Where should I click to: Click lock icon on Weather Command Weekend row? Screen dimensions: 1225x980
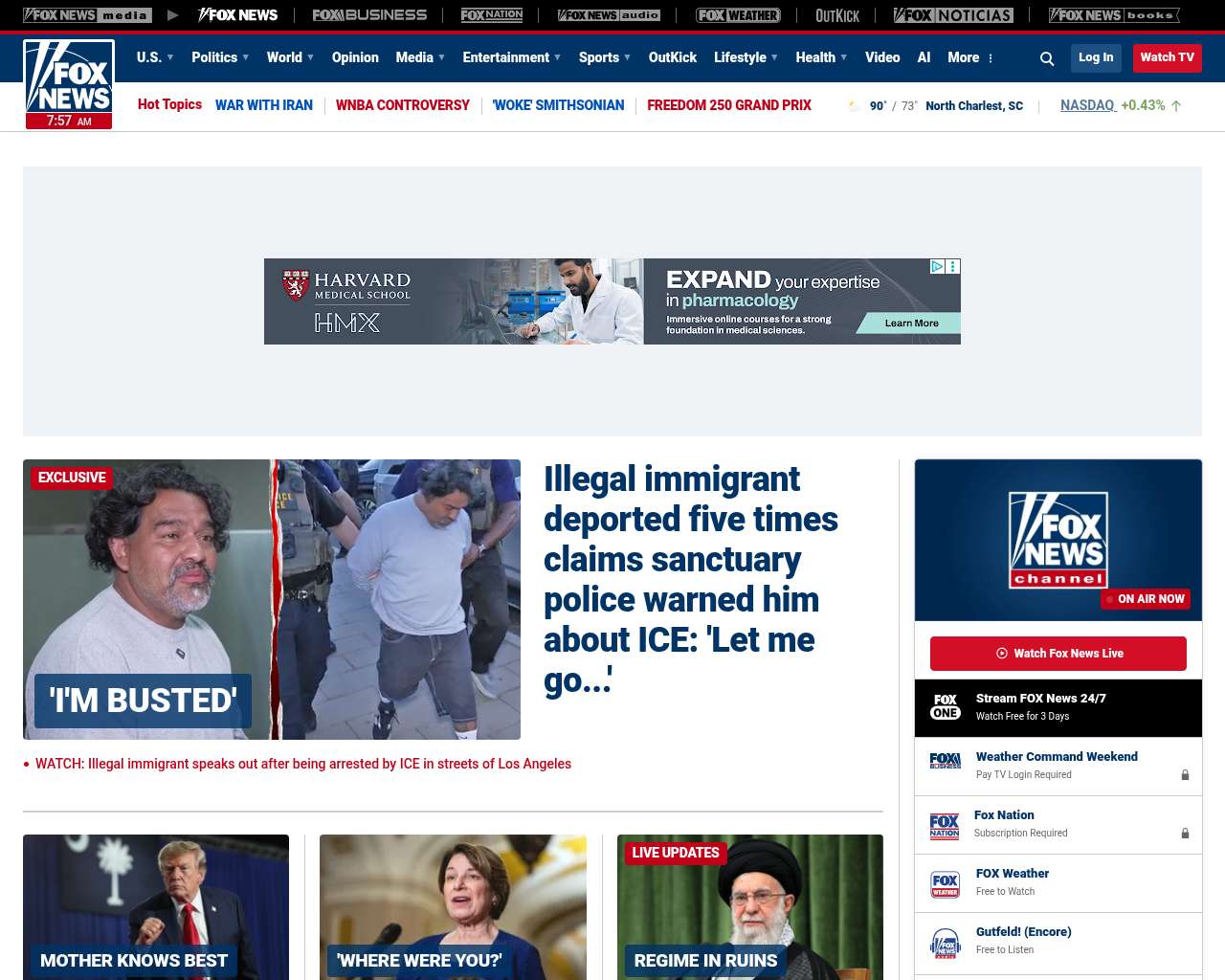click(x=1185, y=775)
